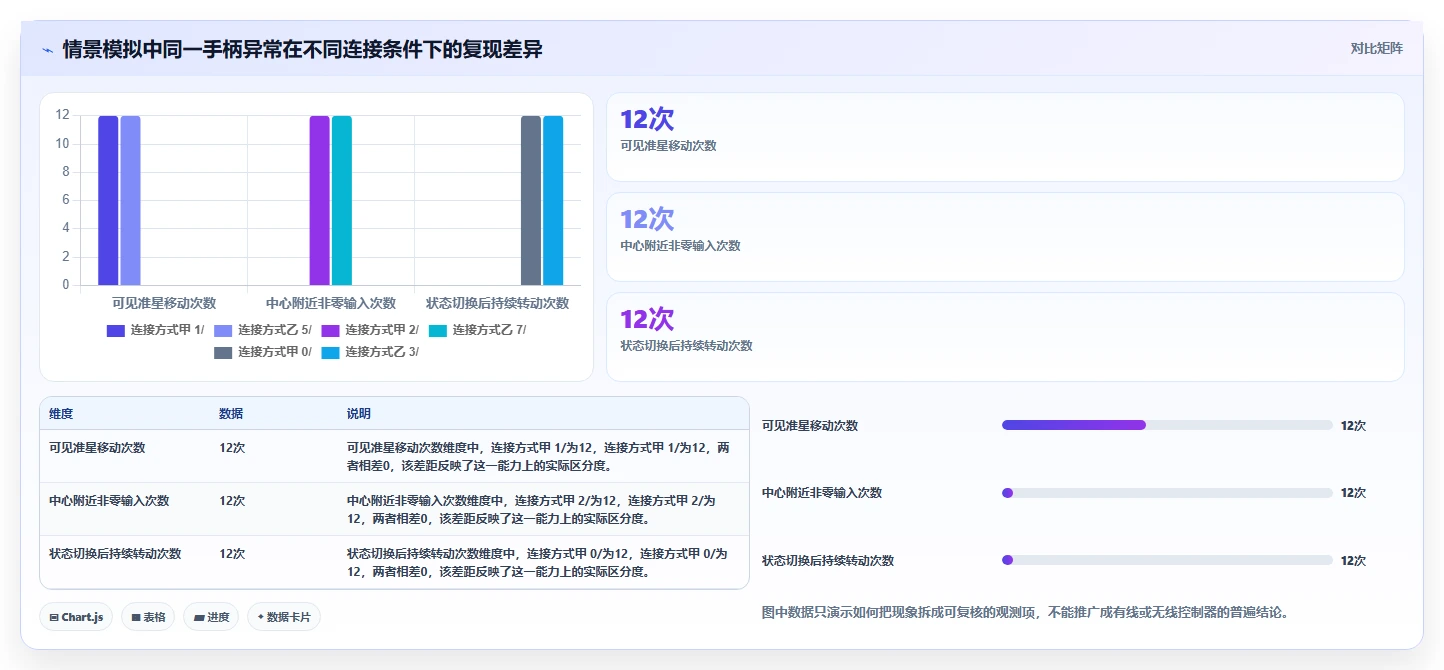Image resolution: width=1444 pixels, height=670 pixels.
Task: Click the 可见准星移动次数 progress bar
Action: coord(1167,425)
